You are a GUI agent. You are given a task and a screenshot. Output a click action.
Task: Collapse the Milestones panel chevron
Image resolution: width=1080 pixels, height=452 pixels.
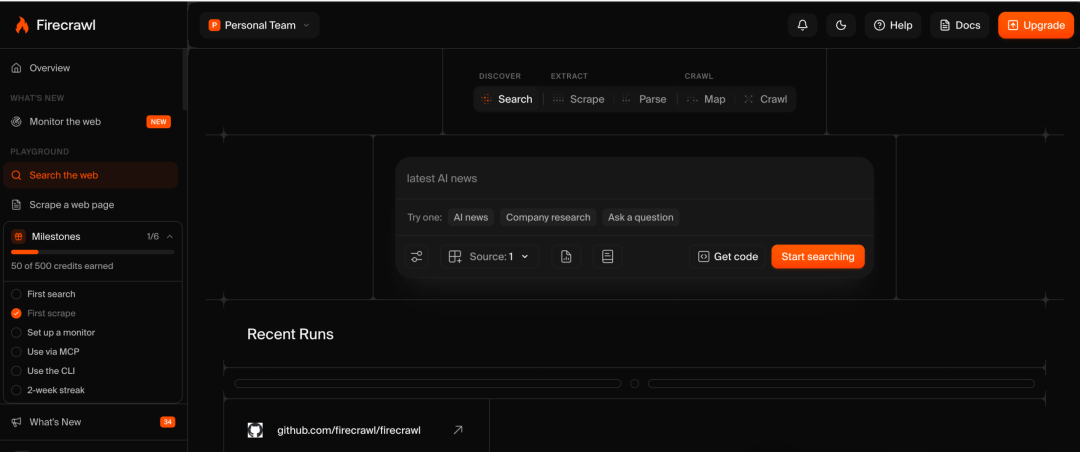[x=170, y=236]
